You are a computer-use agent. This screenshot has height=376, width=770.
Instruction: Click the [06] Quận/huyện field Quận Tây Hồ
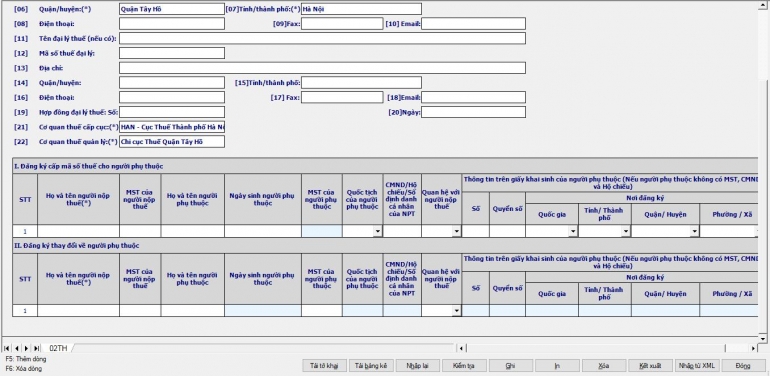pyautogui.click(x=172, y=9)
